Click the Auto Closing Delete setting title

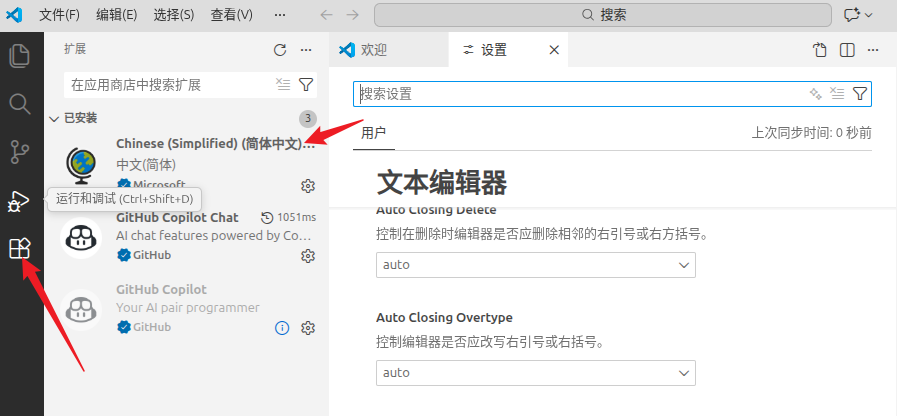[436, 209]
